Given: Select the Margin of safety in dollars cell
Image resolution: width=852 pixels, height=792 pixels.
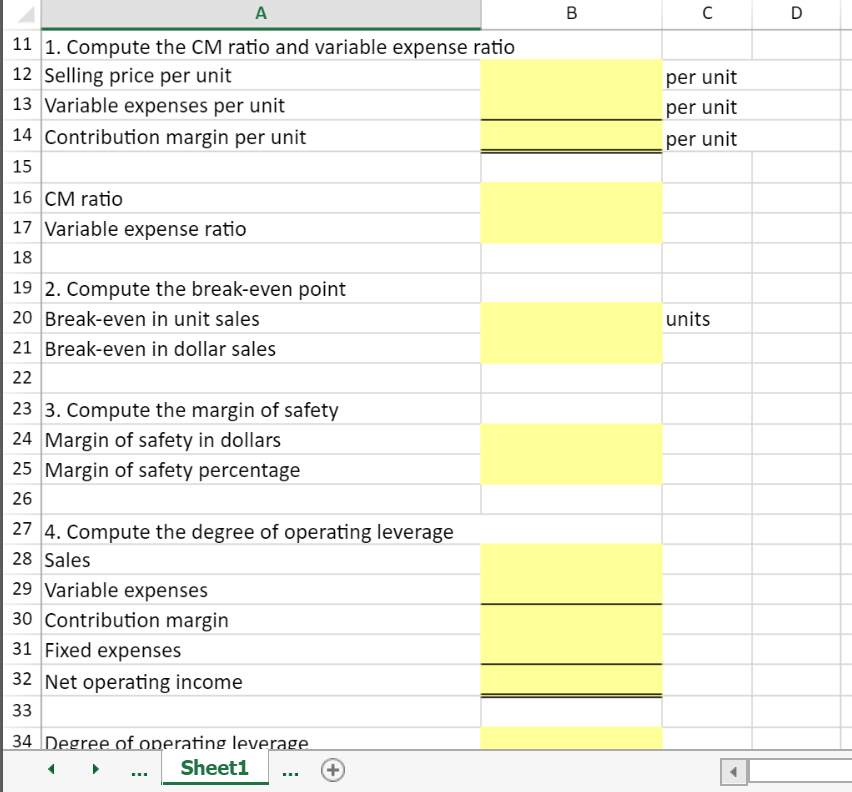Looking at the screenshot, I should [x=572, y=439].
